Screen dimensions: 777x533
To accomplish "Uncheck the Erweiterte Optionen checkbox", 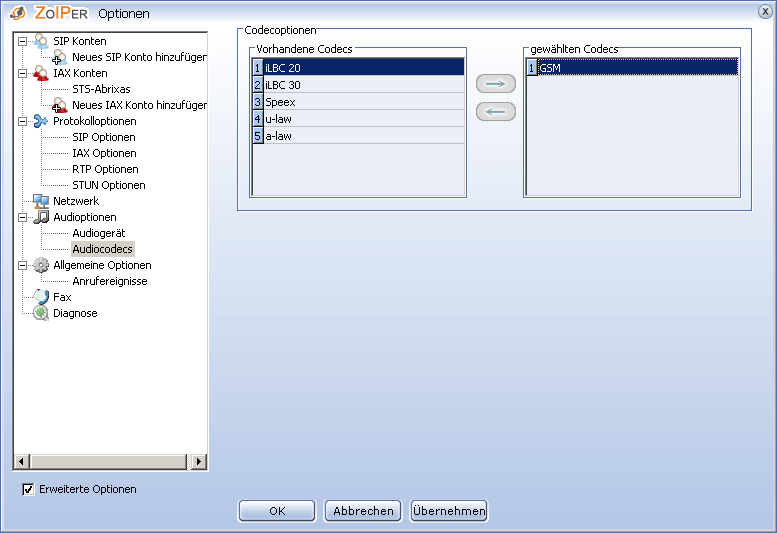I will pyautogui.click(x=28, y=489).
